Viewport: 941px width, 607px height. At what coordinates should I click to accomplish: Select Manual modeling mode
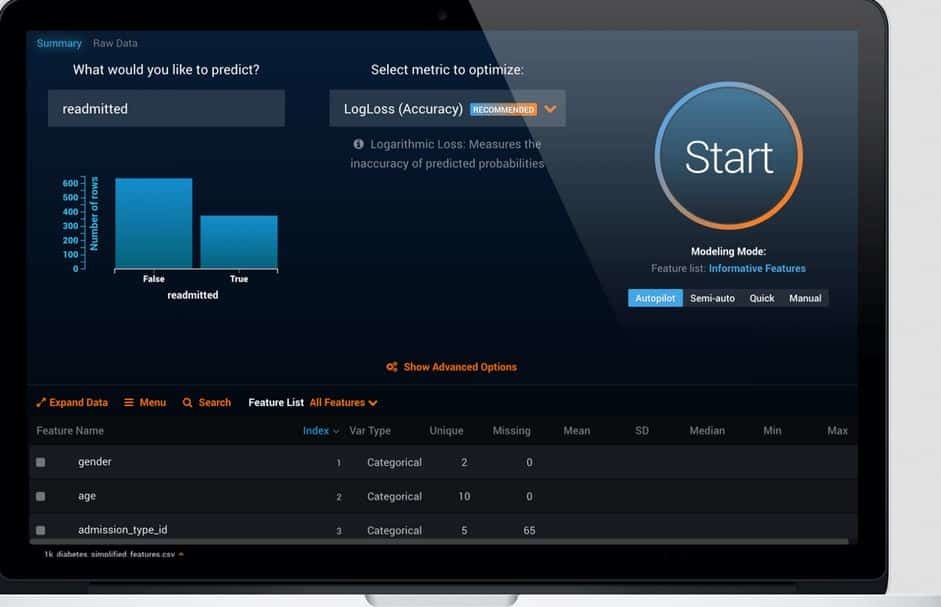[805, 298]
